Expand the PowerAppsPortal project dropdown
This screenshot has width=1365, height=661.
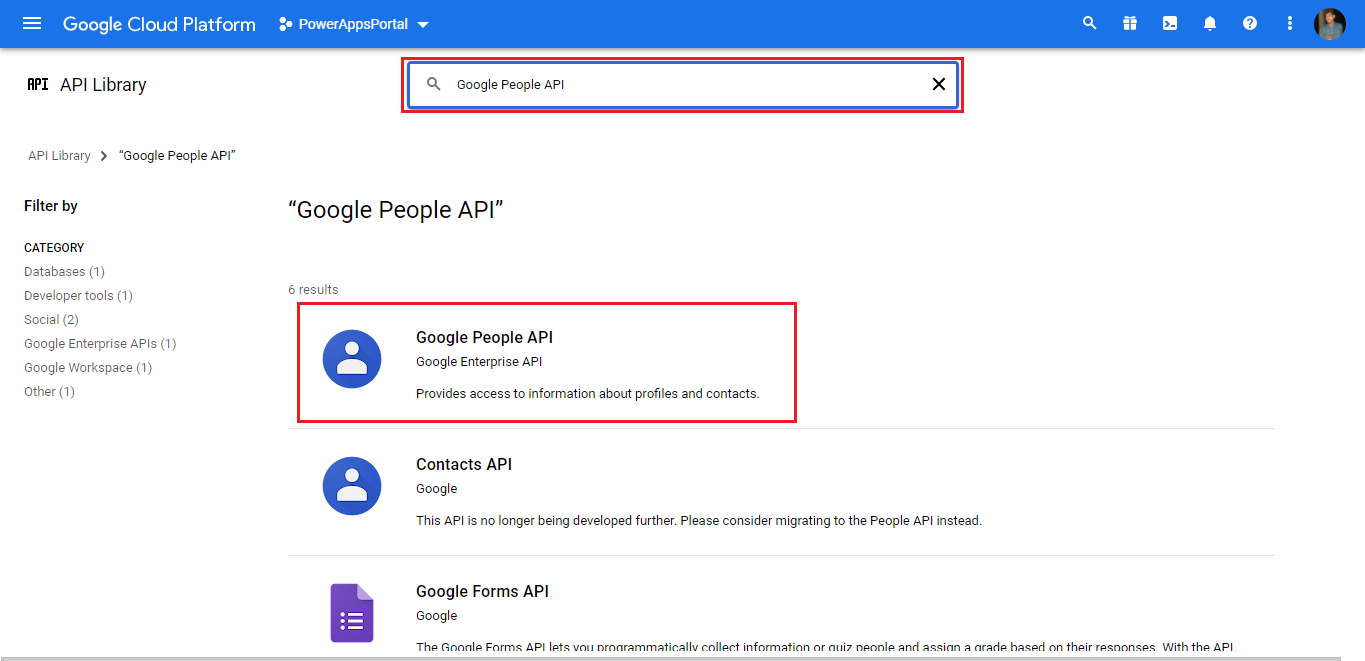click(354, 24)
